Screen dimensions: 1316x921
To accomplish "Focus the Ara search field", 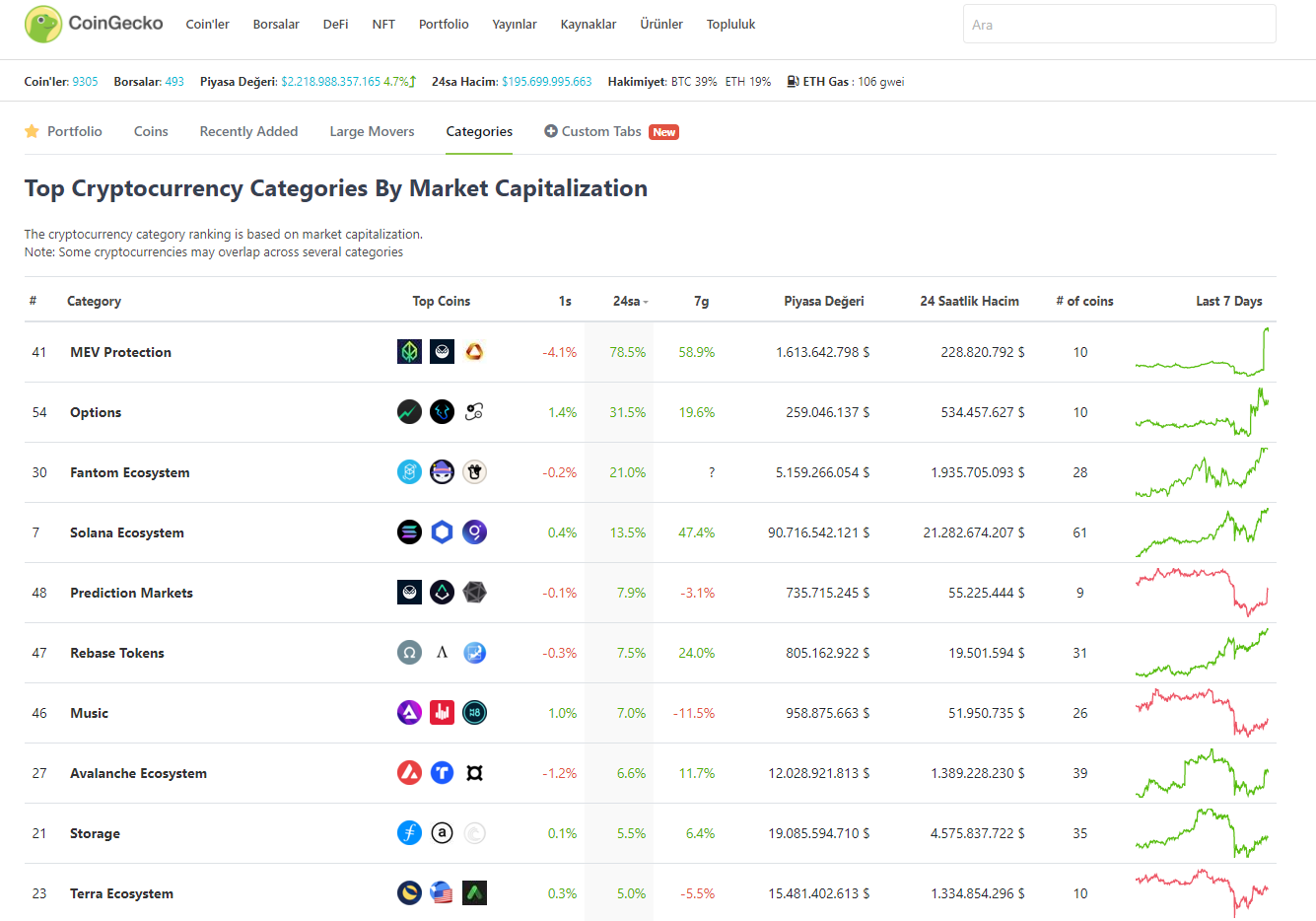I will [x=1119, y=24].
